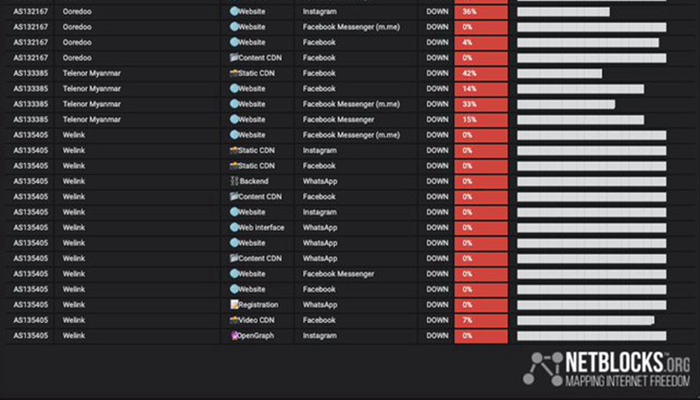The image size is (700, 400).
Task: Click the Mapping Internet Freedom tagline
Action: (627, 381)
